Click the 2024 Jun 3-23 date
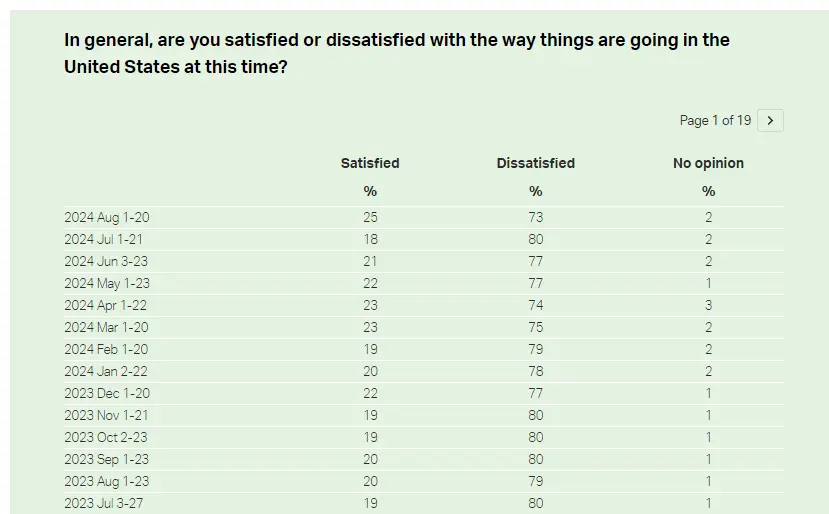Image resolution: width=829 pixels, height=514 pixels. (106, 261)
